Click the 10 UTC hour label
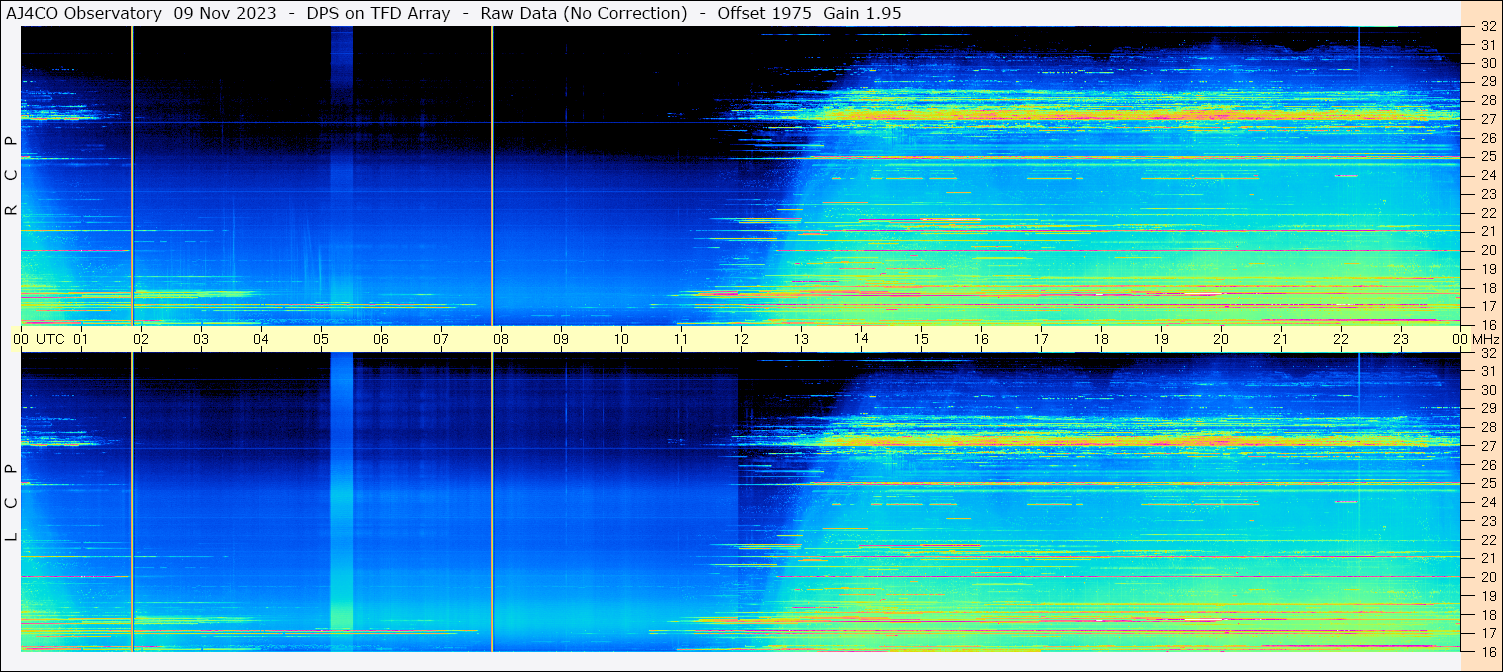 click(x=621, y=339)
